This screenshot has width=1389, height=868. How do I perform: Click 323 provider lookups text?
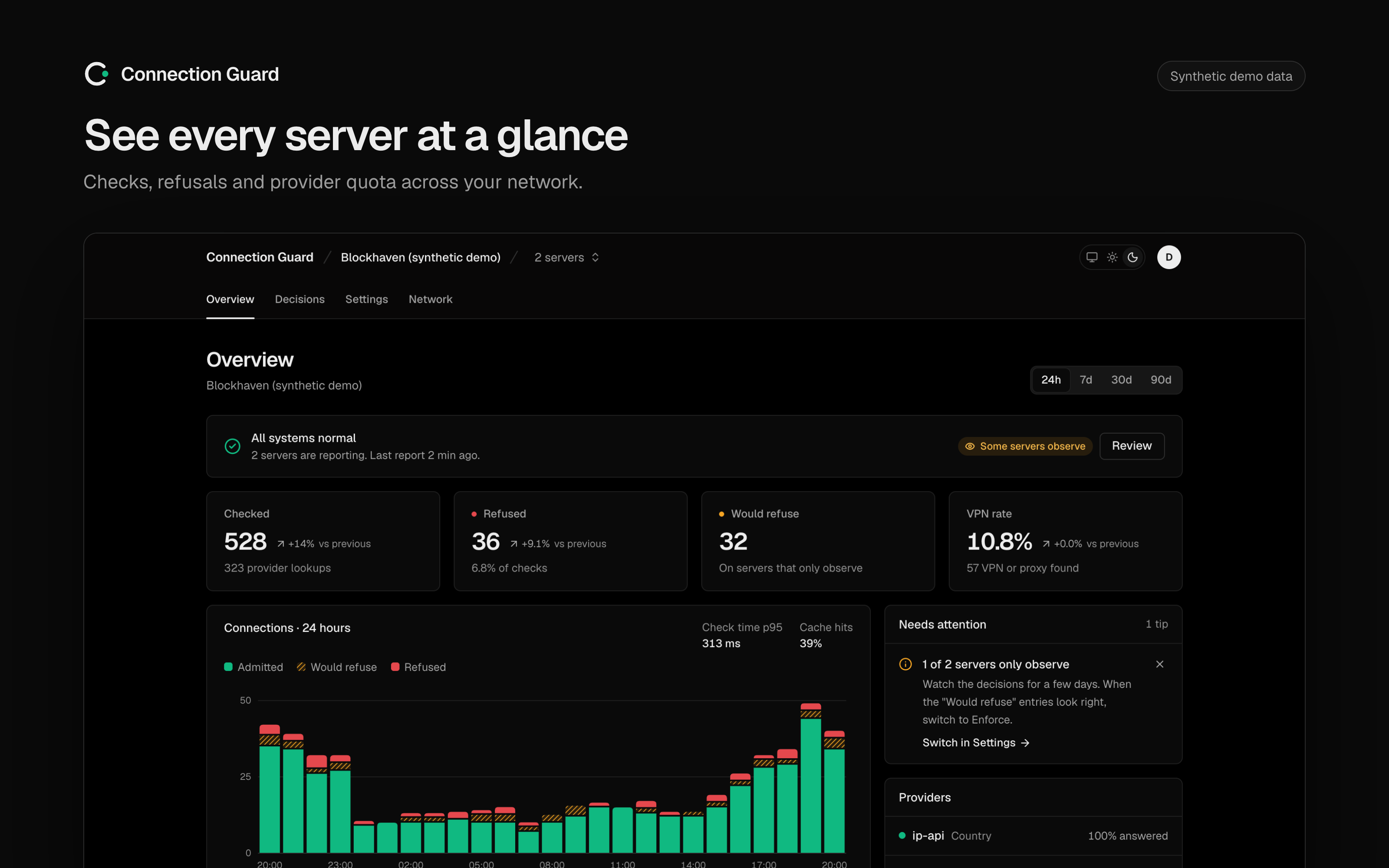(277, 568)
